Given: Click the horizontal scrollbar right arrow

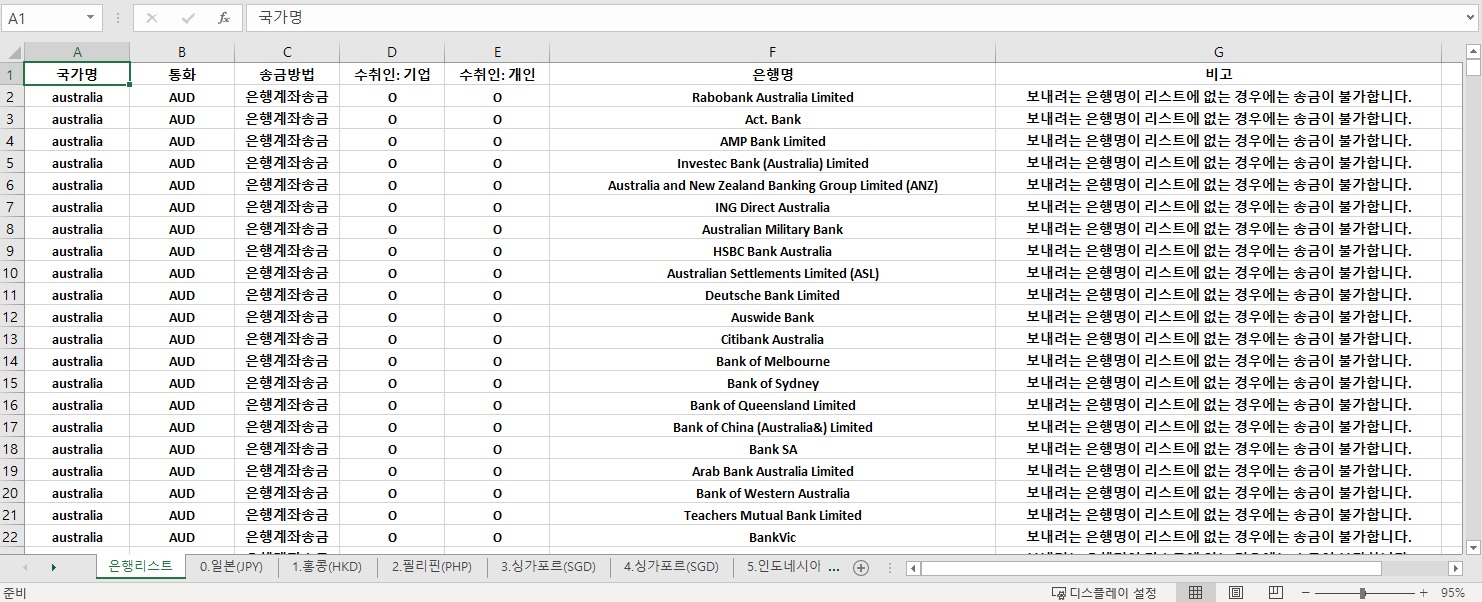Looking at the screenshot, I should pyautogui.click(x=1455, y=567).
